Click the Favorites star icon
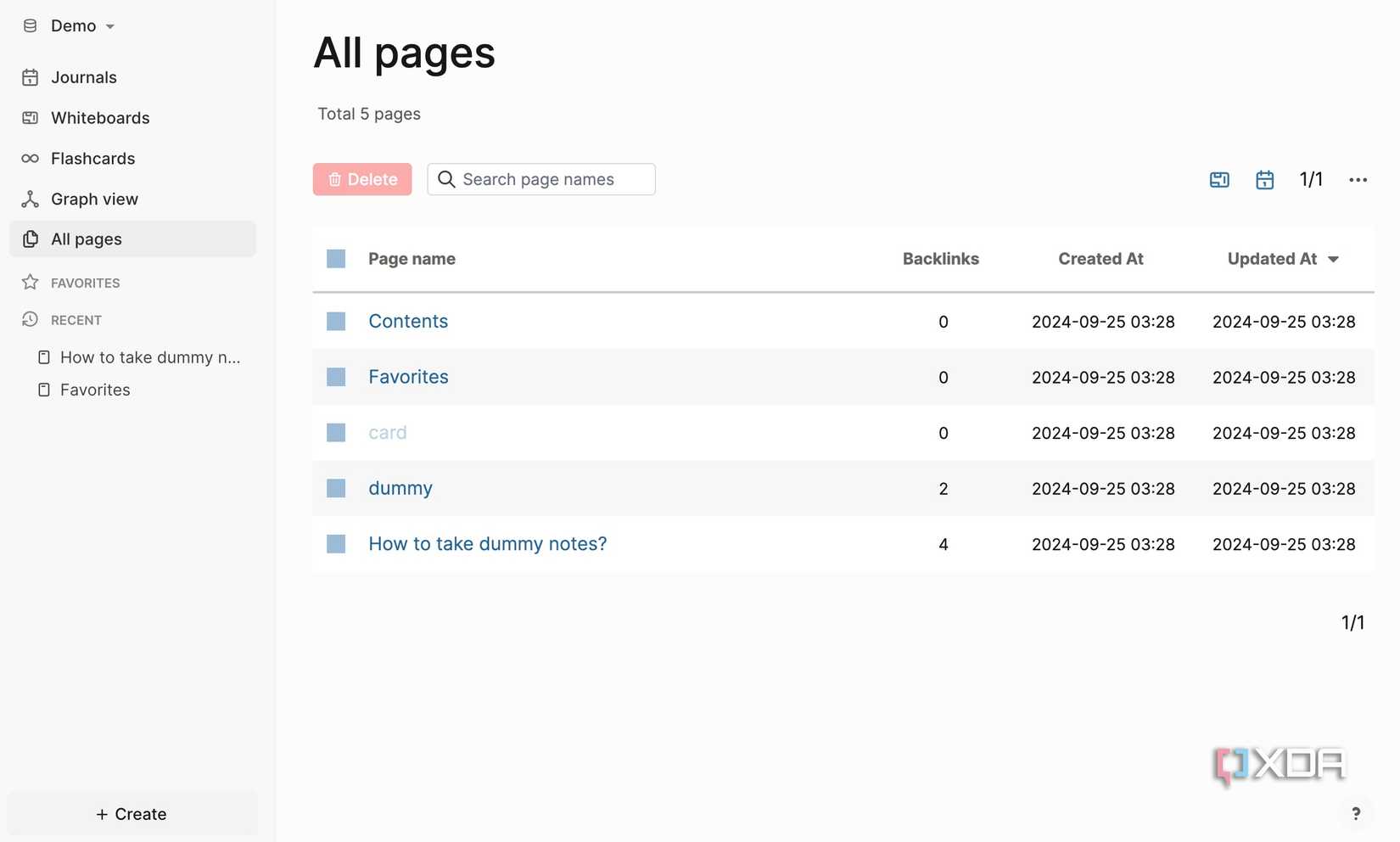 [31, 283]
